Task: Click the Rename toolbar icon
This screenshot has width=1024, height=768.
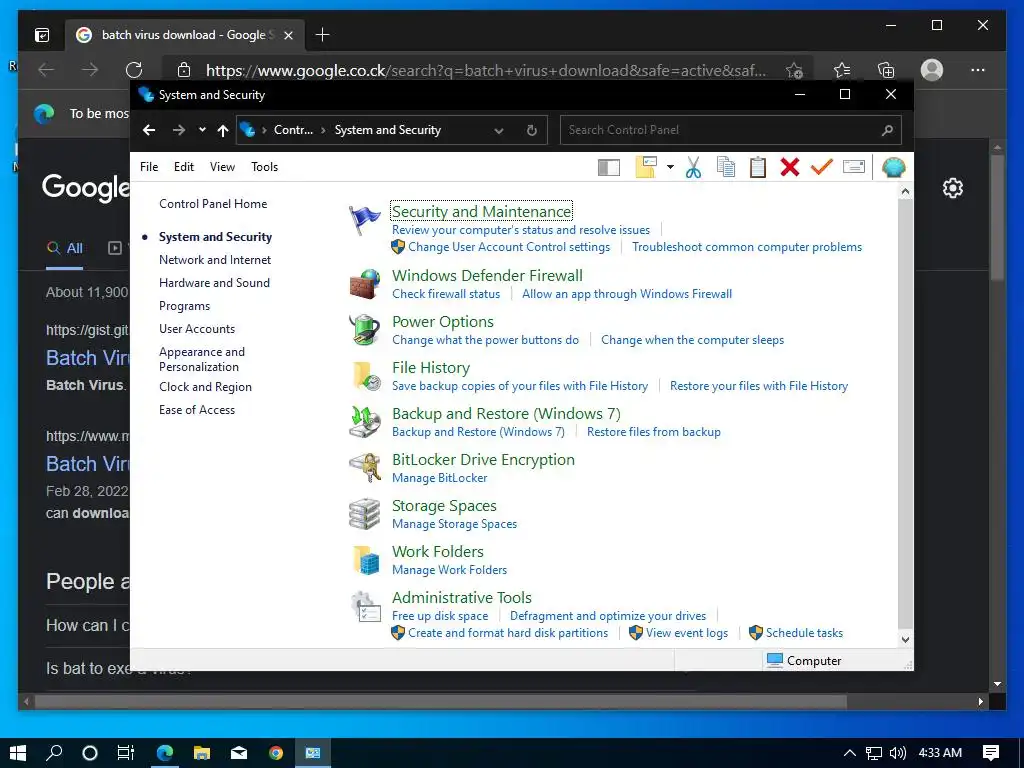Action: coord(854,167)
